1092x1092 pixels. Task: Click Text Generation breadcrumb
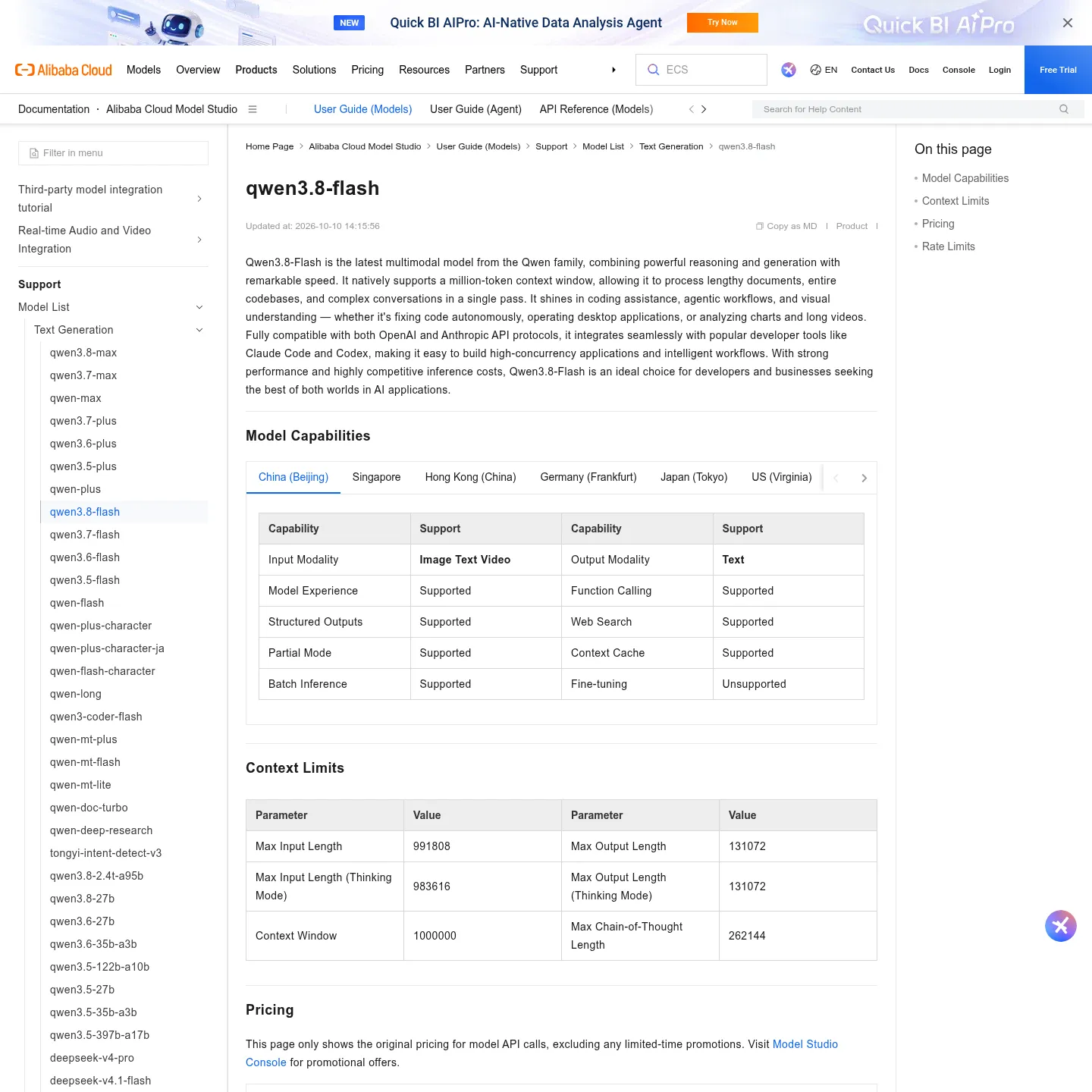pos(671,146)
